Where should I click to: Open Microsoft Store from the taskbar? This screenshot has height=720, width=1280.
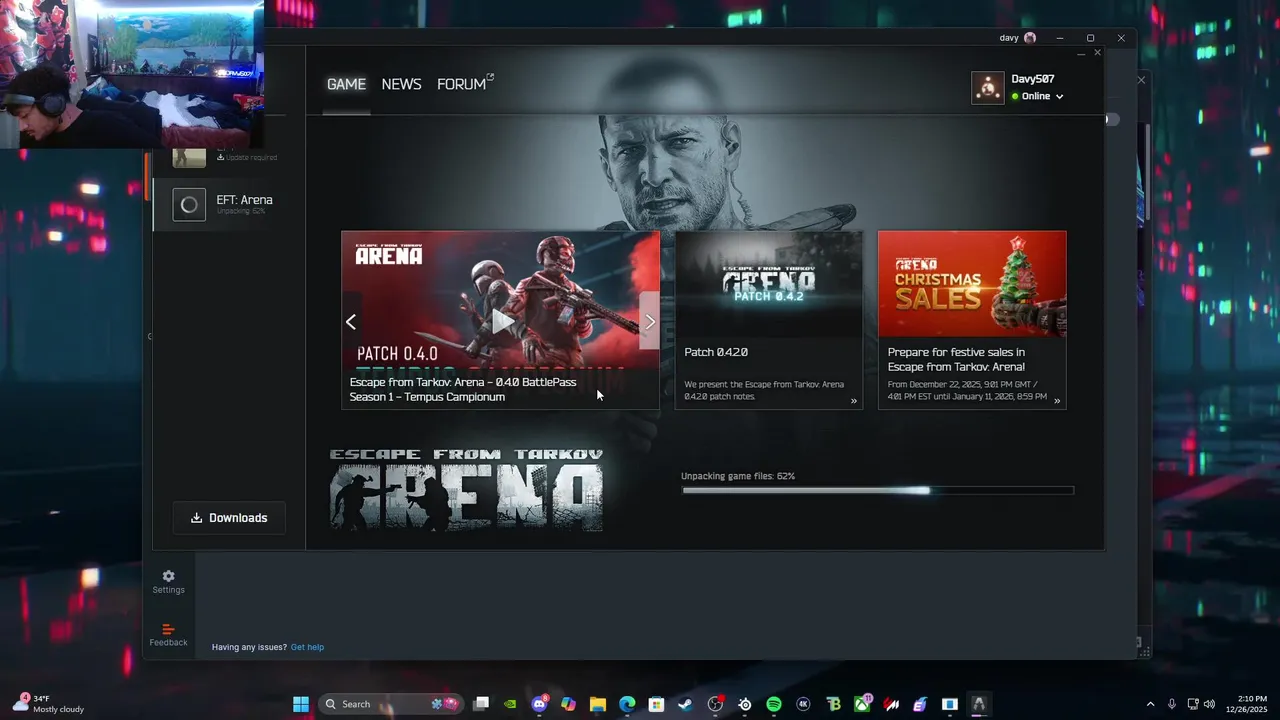(x=656, y=704)
